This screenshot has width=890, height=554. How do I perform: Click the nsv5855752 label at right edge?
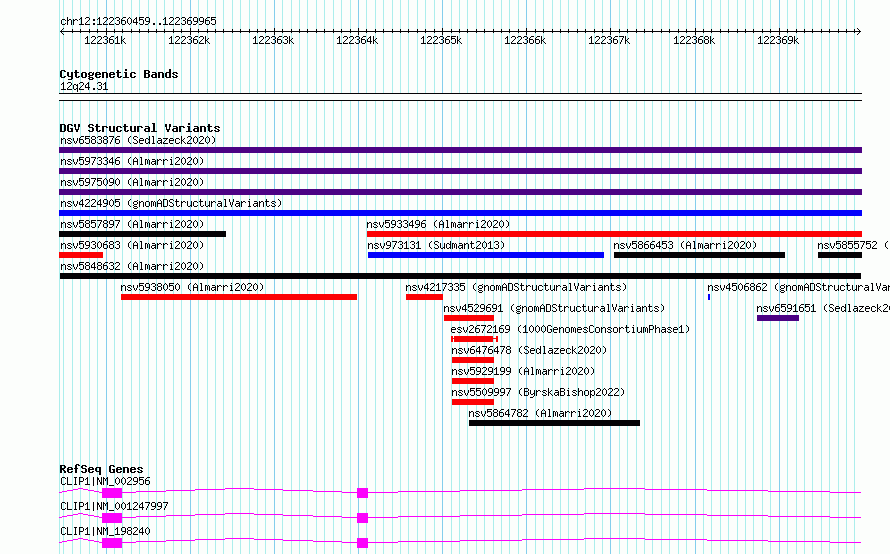853,245
